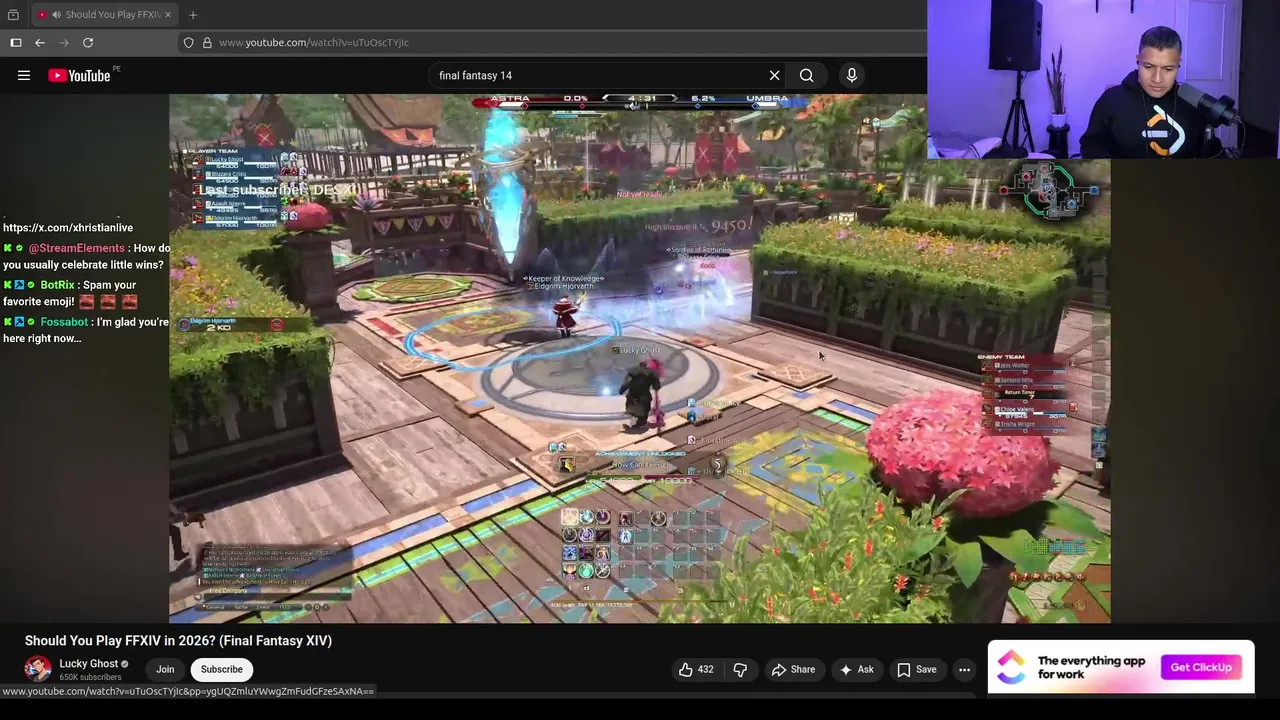This screenshot has width=1280, height=720.
Task: Close the Should You Play FFXIV tab
Action: (x=168, y=14)
